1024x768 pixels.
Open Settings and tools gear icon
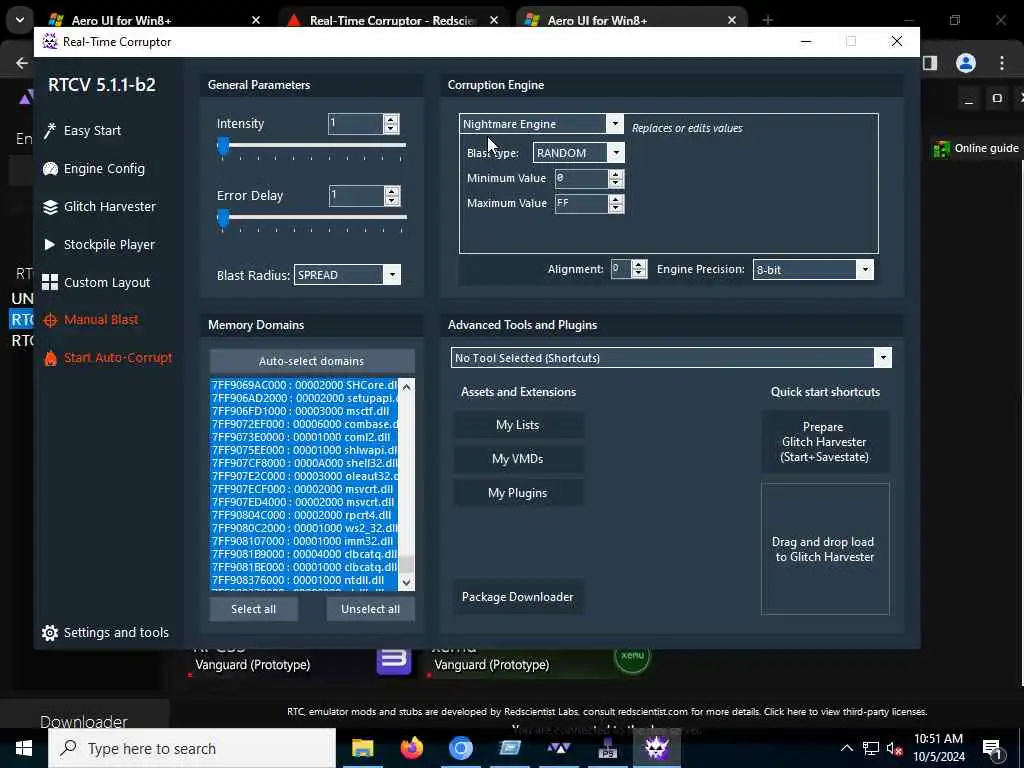click(50, 632)
